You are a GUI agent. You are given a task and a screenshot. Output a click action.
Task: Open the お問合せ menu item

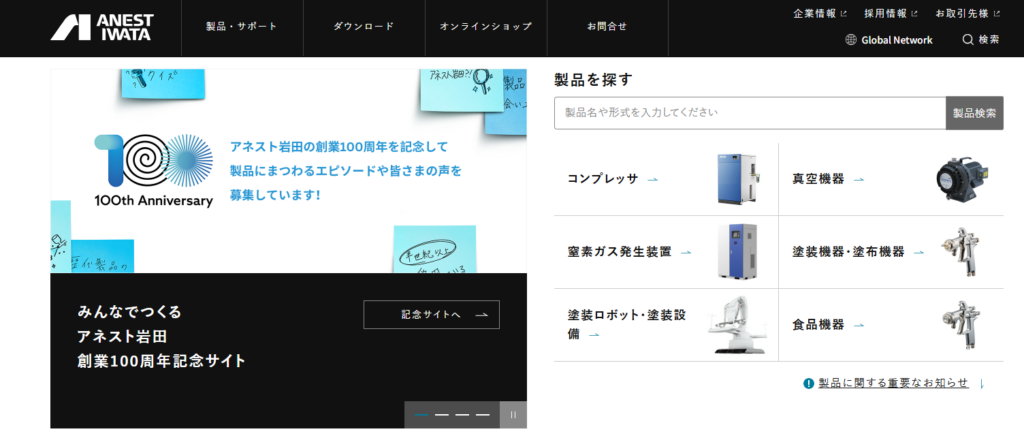(607, 27)
